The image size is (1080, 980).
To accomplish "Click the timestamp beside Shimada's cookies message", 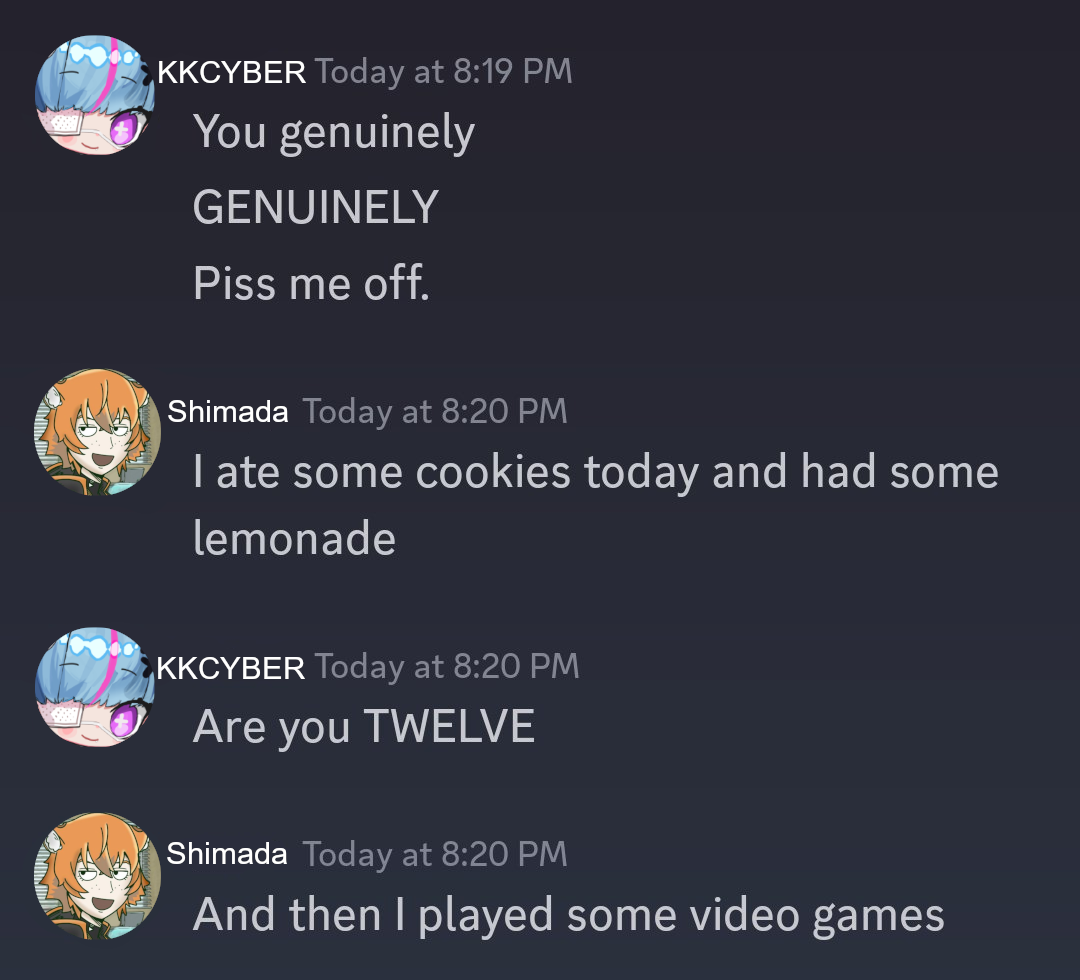I will click(x=435, y=411).
